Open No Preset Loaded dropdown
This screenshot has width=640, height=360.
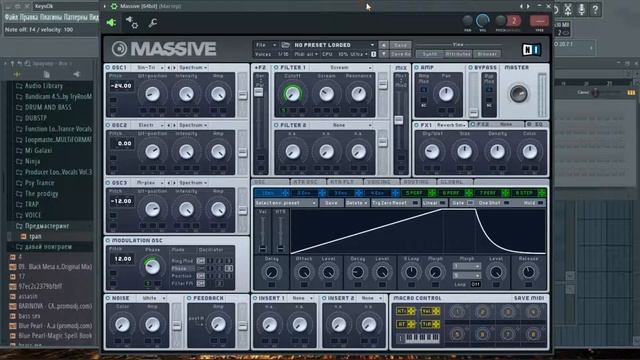tap(334, 45)
